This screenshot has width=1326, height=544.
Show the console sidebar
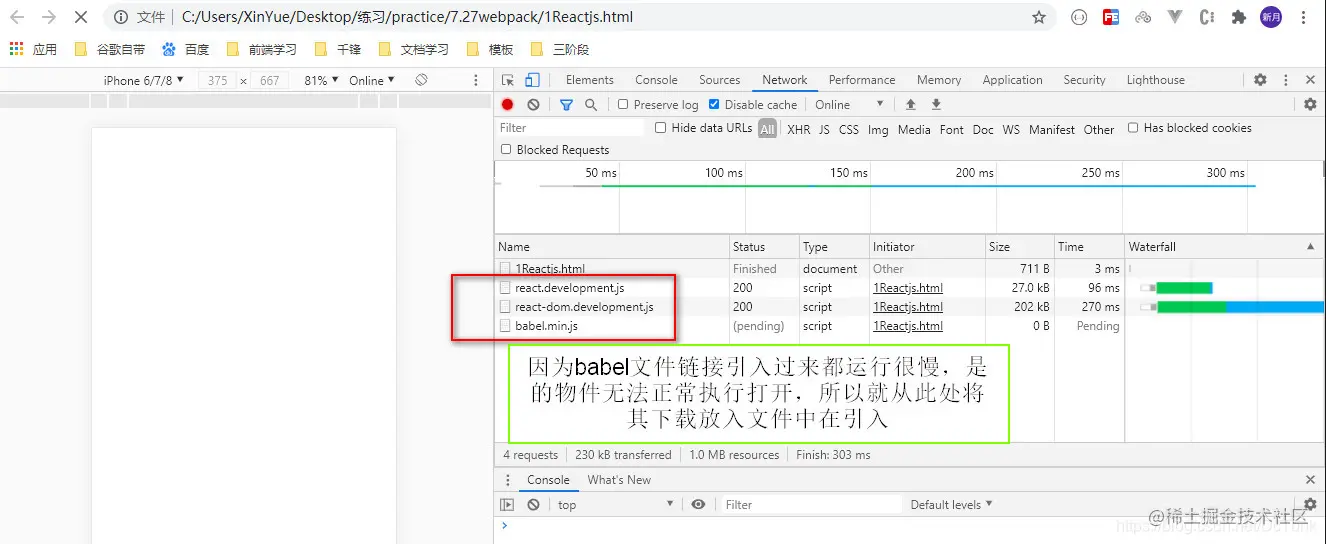pos(508,505)
